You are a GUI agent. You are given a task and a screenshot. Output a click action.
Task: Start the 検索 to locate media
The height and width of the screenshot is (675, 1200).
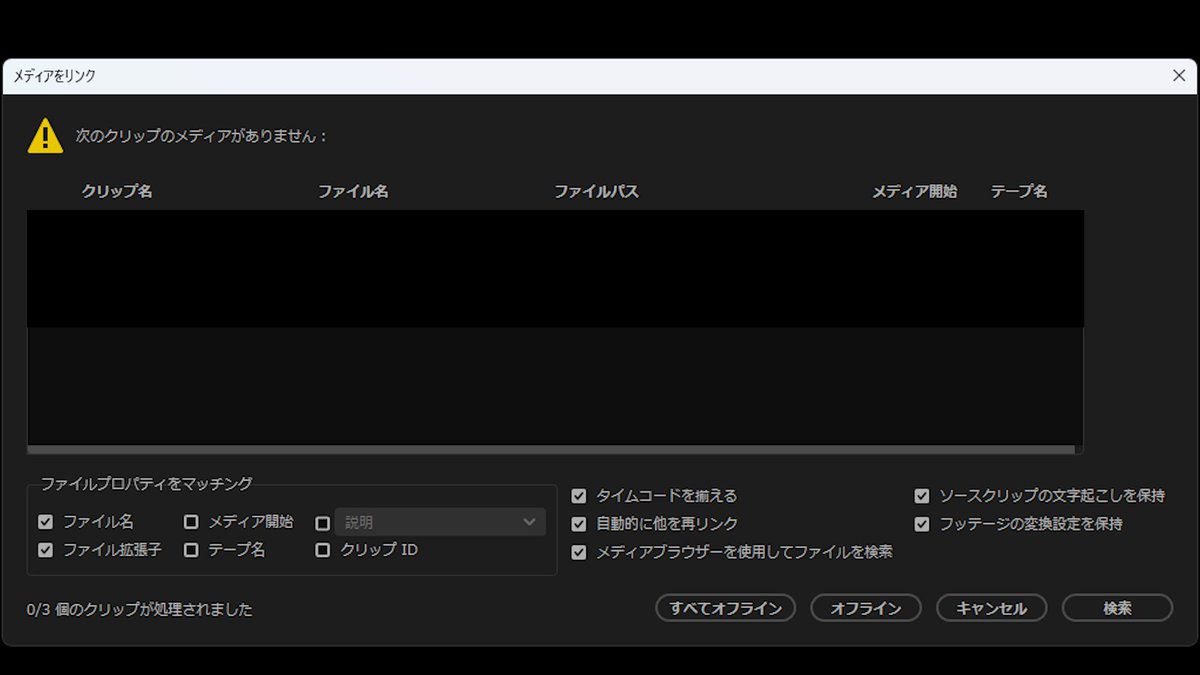[1117, 608]
